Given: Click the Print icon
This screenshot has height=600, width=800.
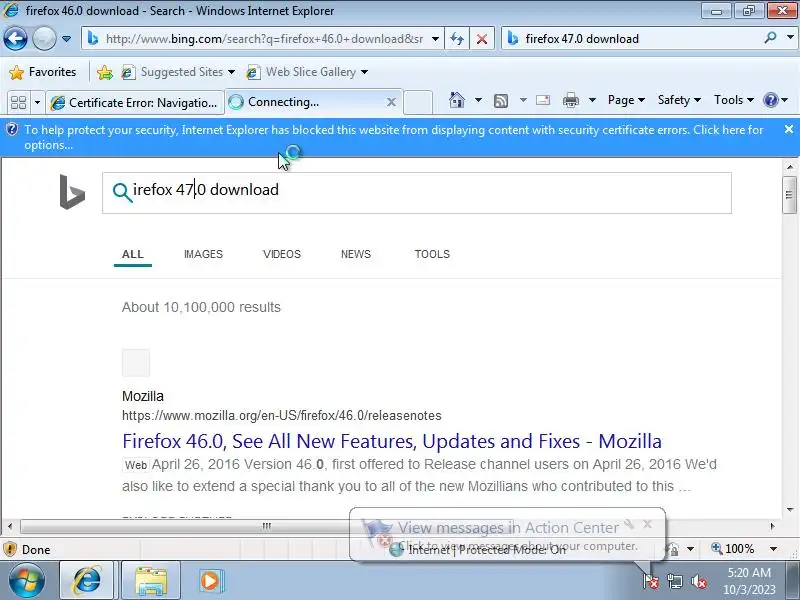Looking at the screenshot, I should point(570,101).
